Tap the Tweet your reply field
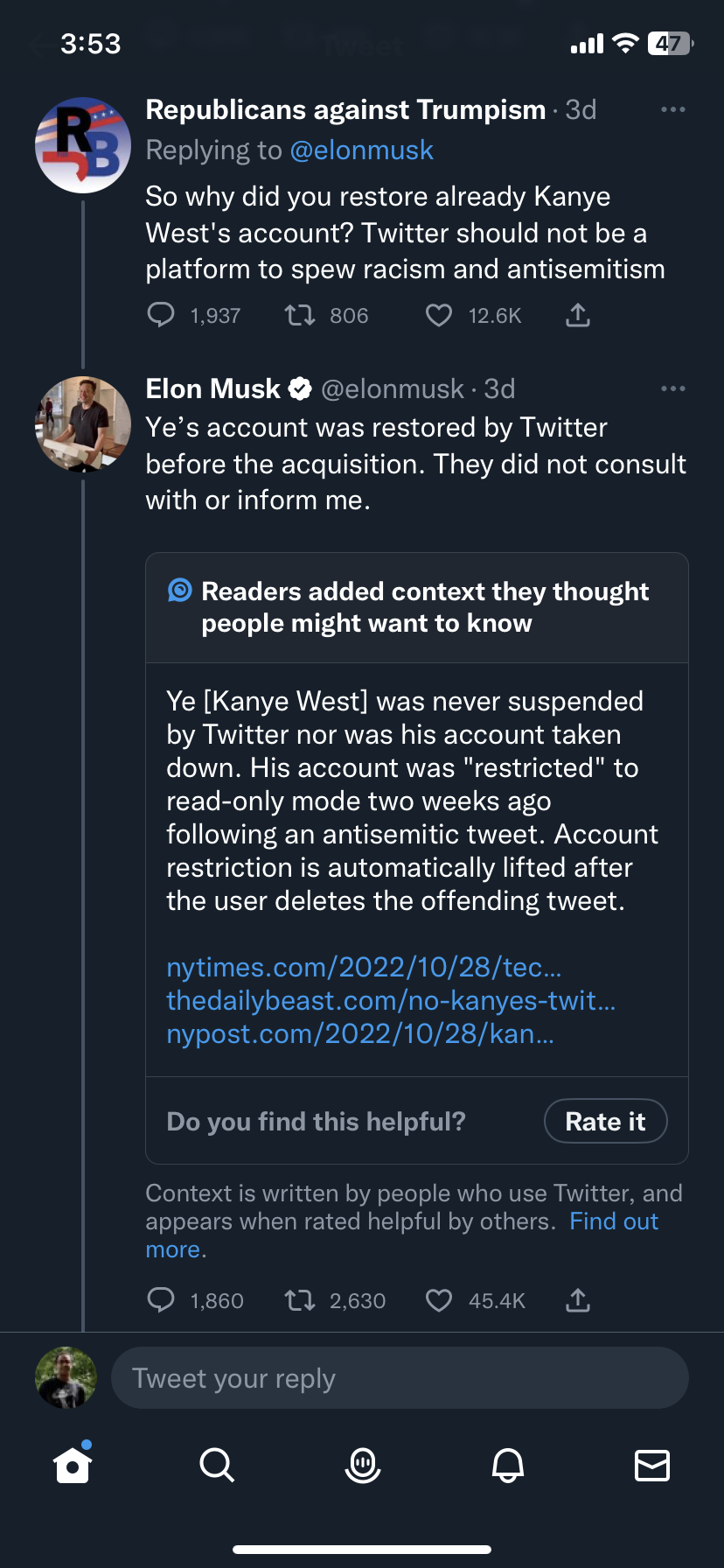The image size is (724, 1568). 399,1378
